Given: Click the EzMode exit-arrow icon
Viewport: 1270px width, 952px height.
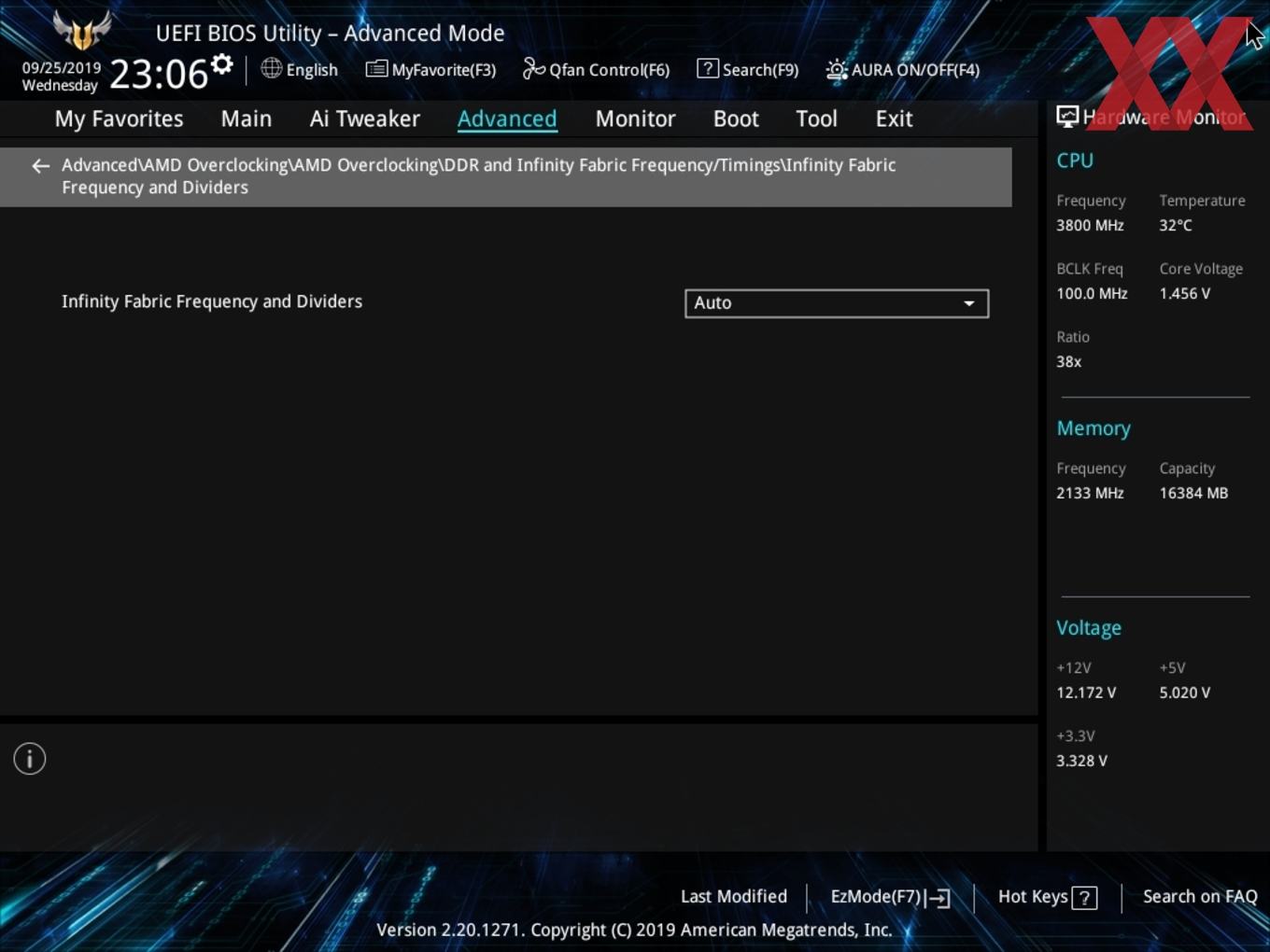Looking at the screenshot, I should (939, 898).
